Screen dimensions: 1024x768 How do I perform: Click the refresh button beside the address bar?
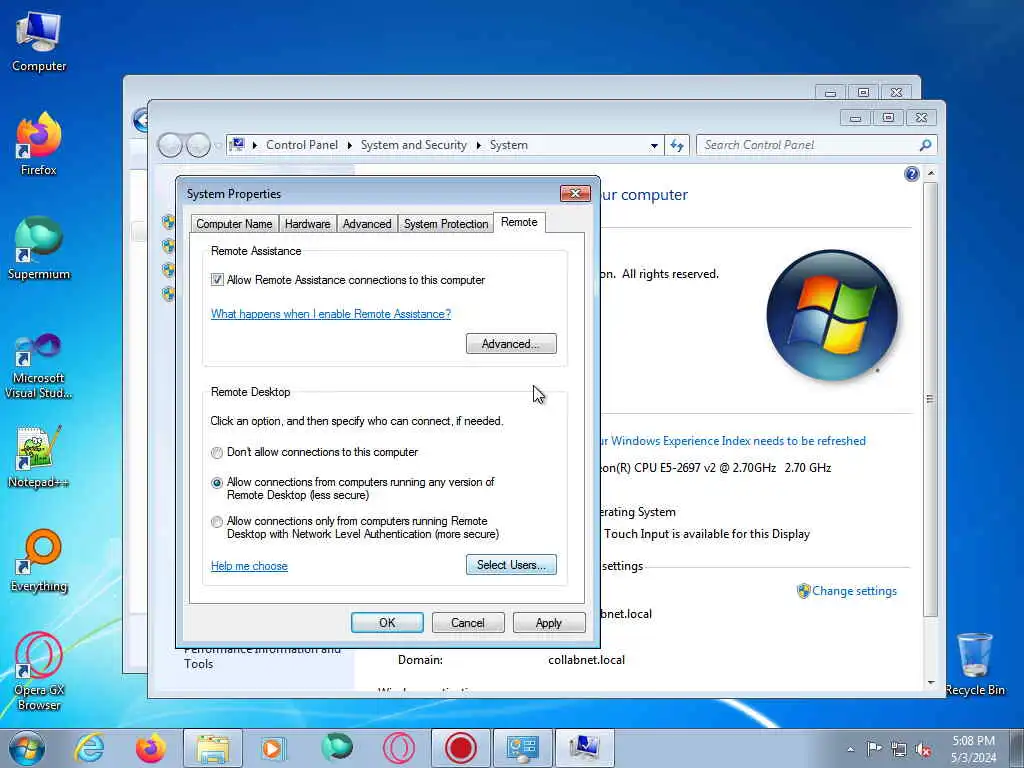677,145
